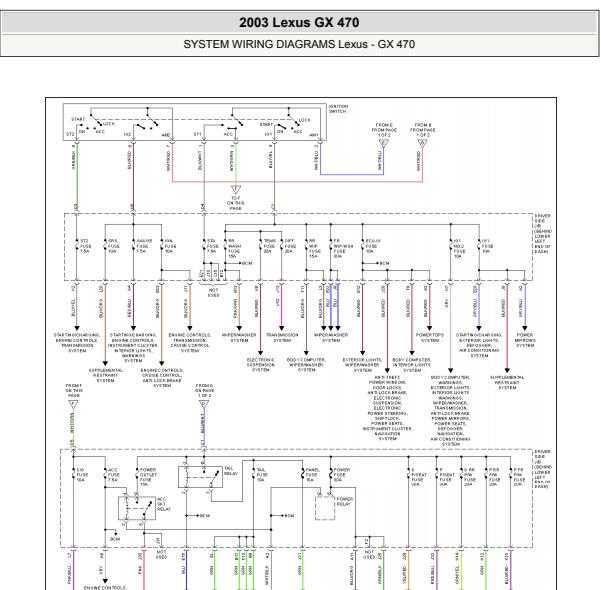Click the ACC FUSE 7.5A label
The width and height of the screenshot is (601, 590).
click(x=113, y=475)
